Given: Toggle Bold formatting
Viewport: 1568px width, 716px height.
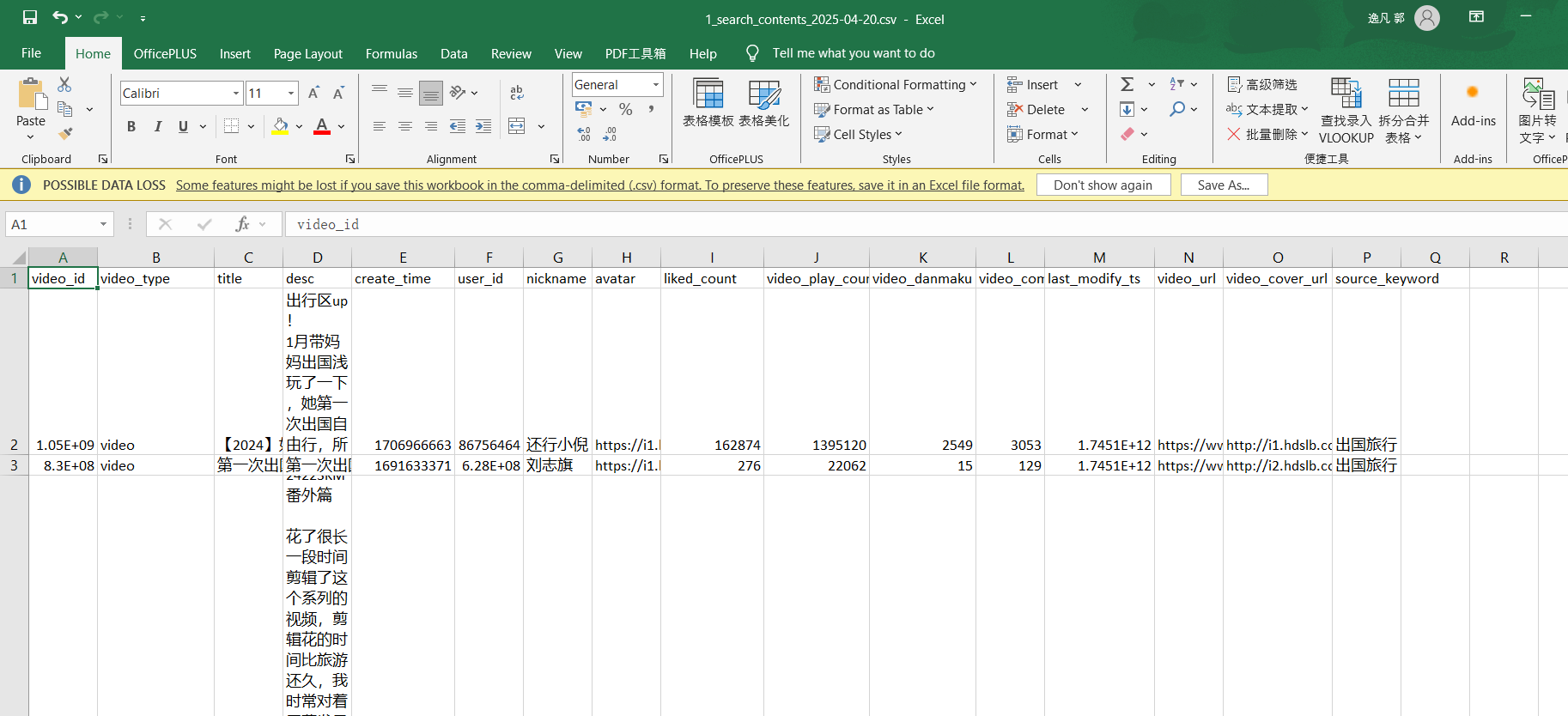Looking at the screenshot, I should (131, 126).
